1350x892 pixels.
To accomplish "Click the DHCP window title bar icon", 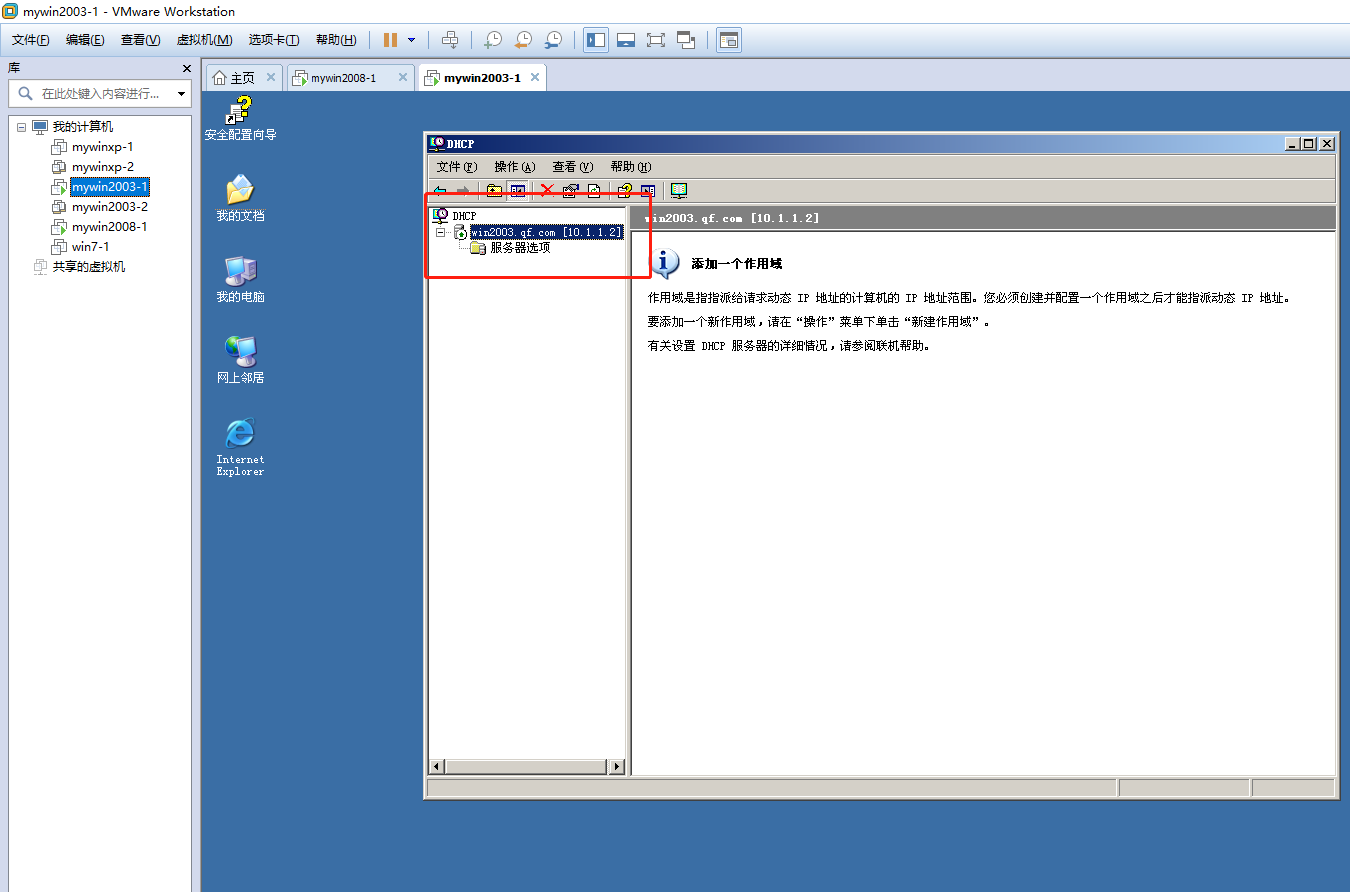I will click(437, 144).
